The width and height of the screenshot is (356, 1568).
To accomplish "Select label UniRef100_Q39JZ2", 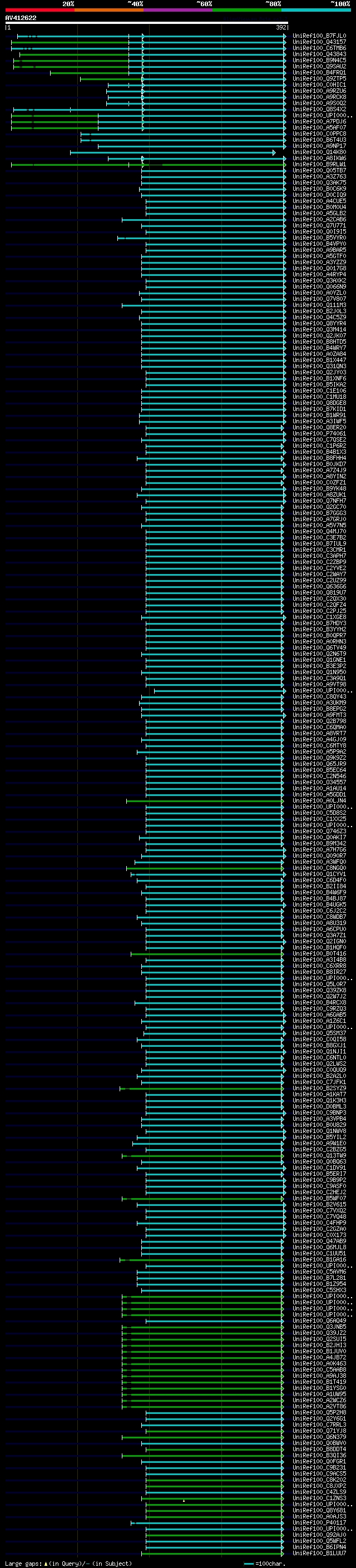I will coord(319,1333).
